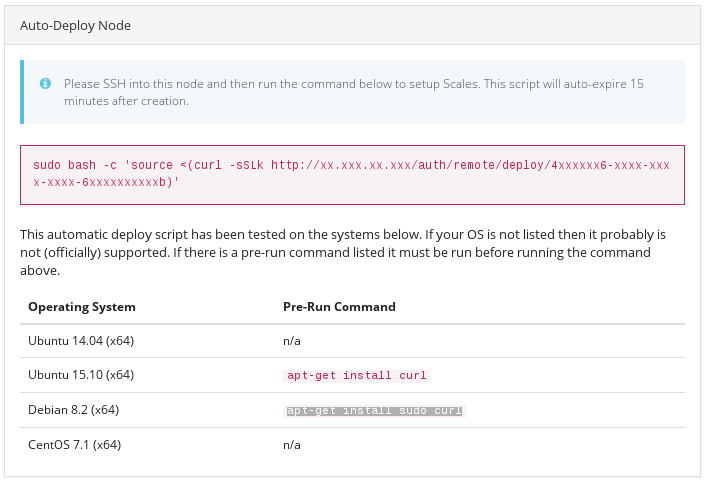
Task: Click the word '(officially)' in the description
Action: click(78, 252)
